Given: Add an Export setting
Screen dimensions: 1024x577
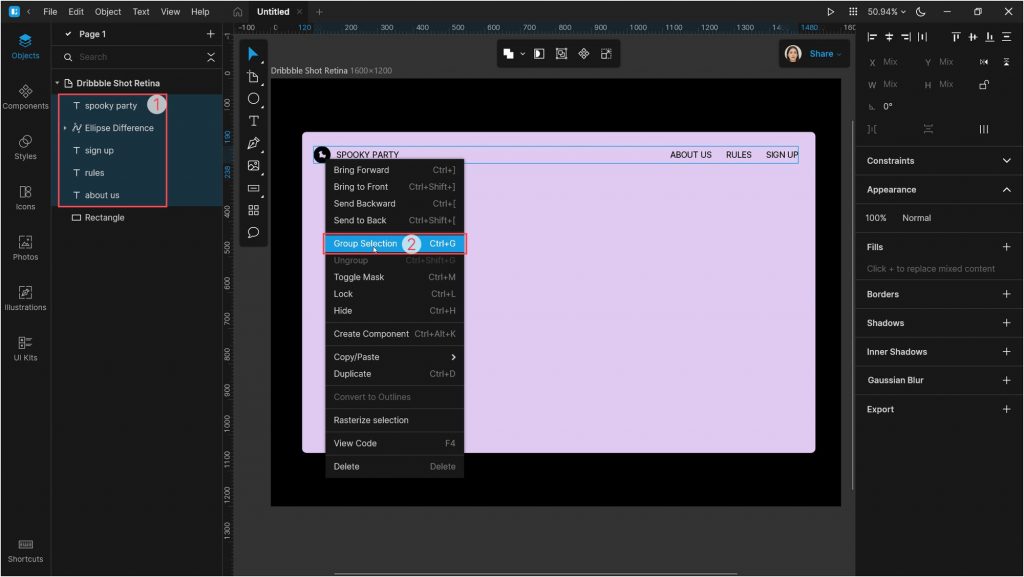Looking at the screenshot, I should (1006, 409).
